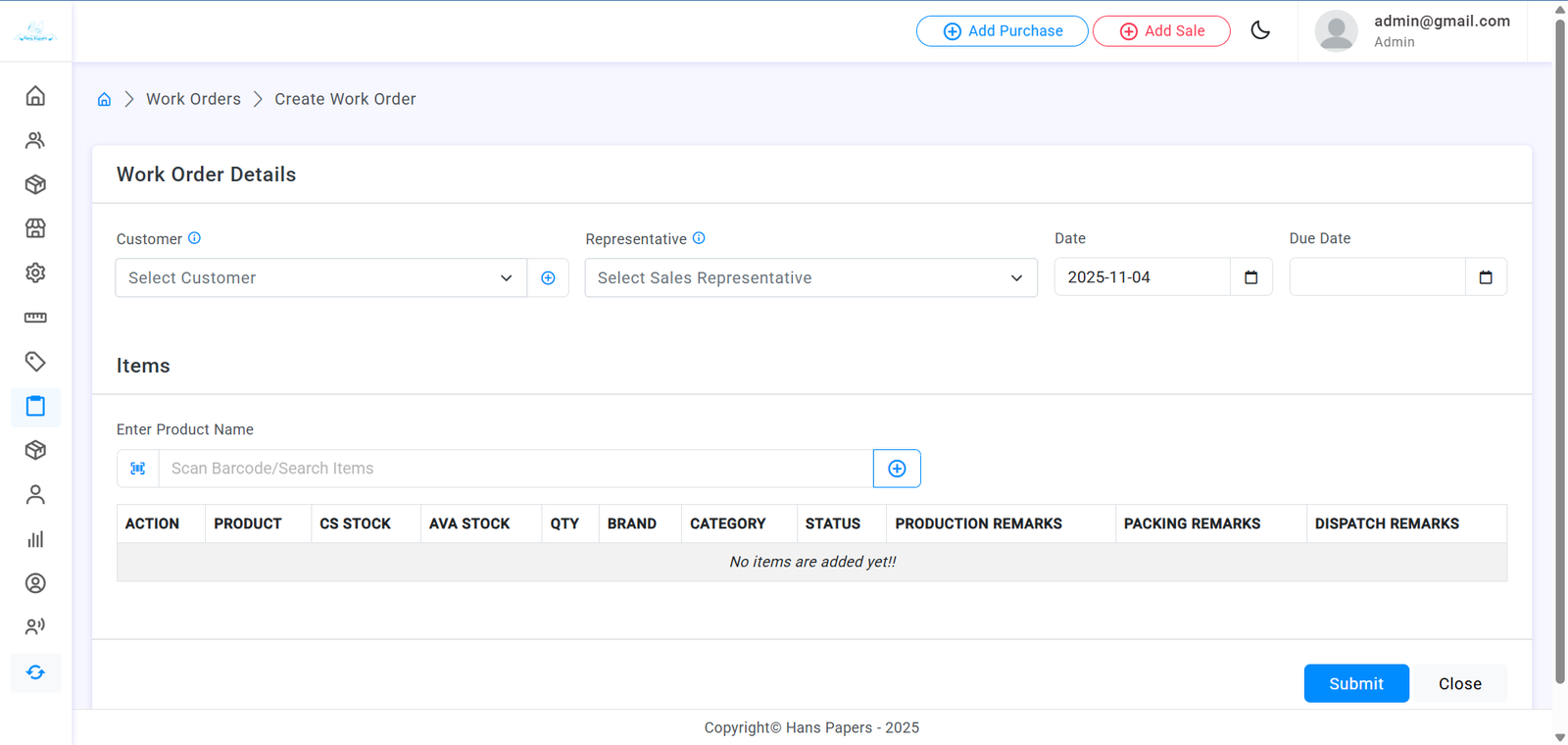Click the Customer info icon

tap(194, 238)
